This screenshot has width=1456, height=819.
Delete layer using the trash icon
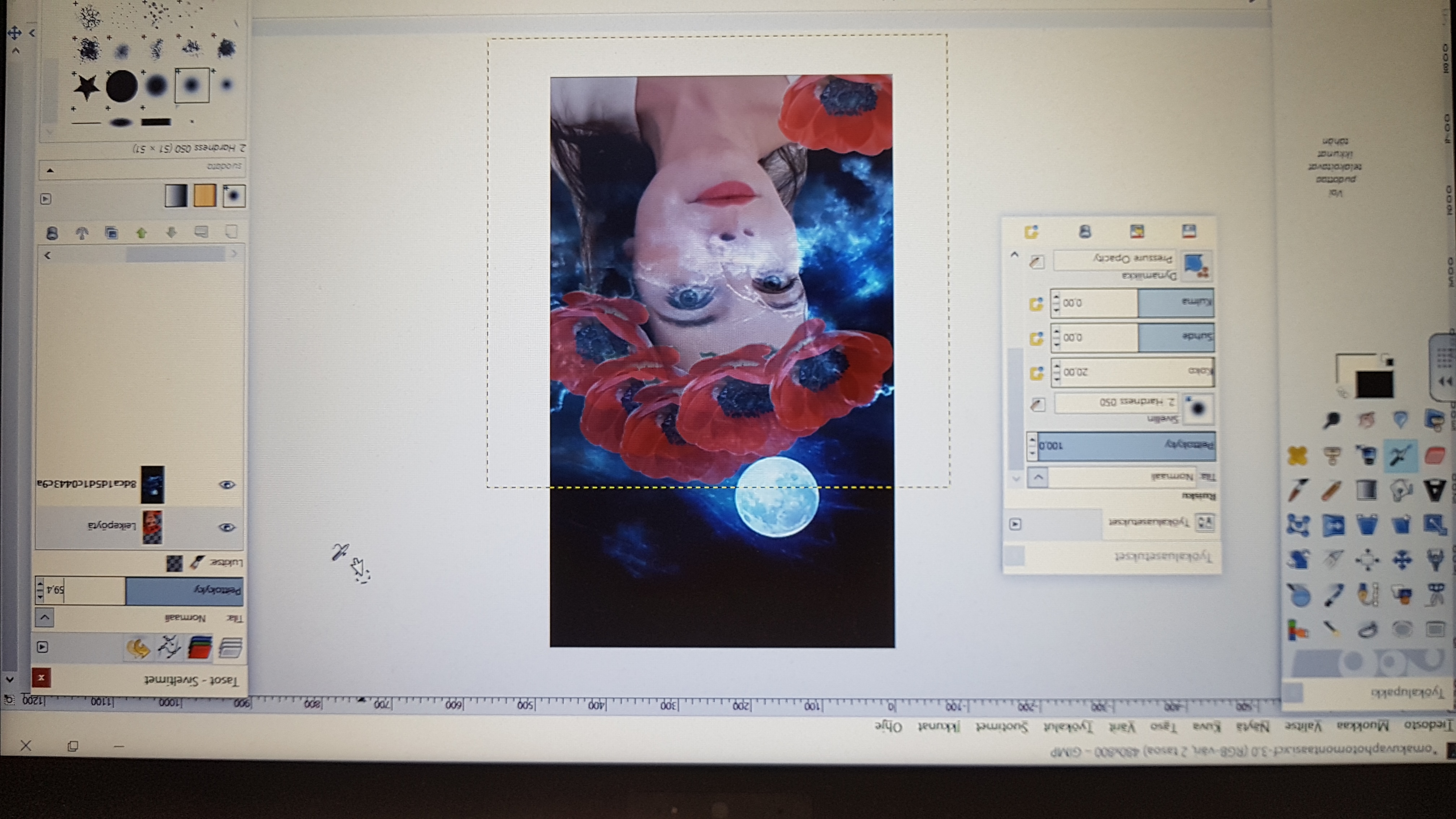click(52, 232)
